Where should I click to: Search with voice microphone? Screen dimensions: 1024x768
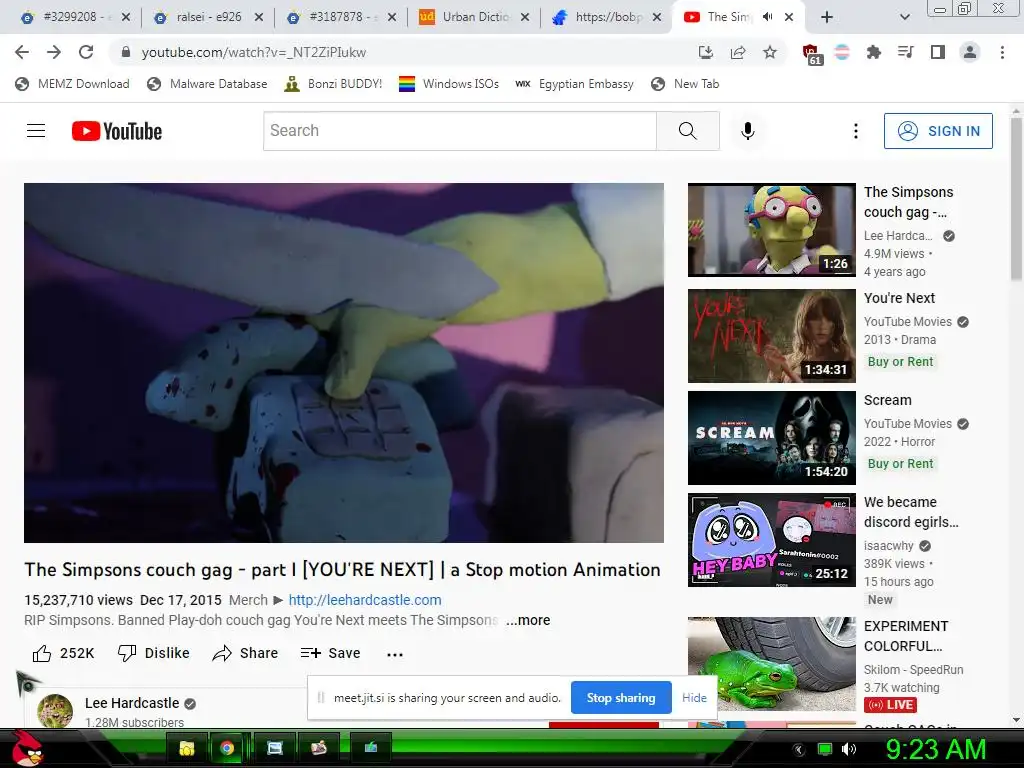(x=748, y=131)
